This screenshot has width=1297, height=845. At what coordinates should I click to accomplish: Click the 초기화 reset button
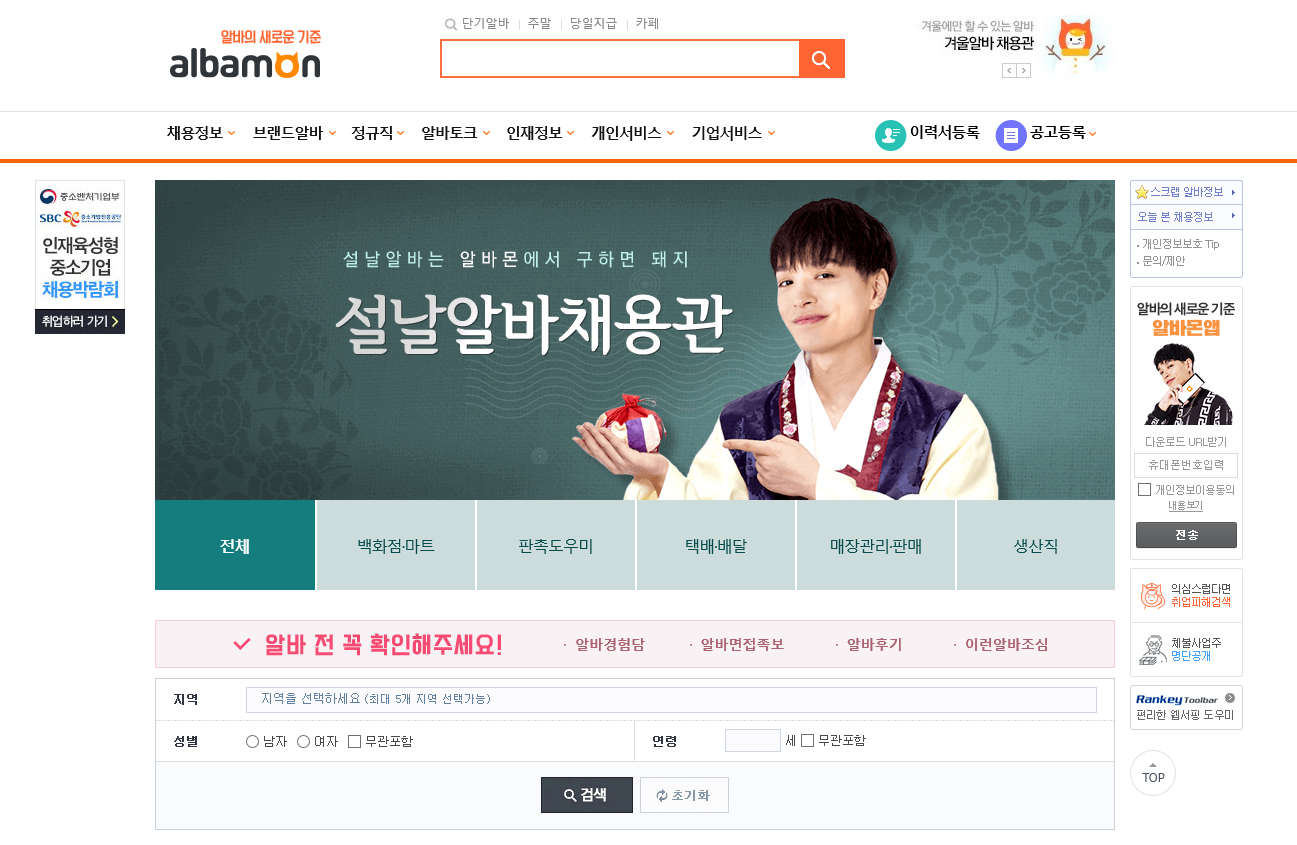pyautogui.click(x=684, y=795)
